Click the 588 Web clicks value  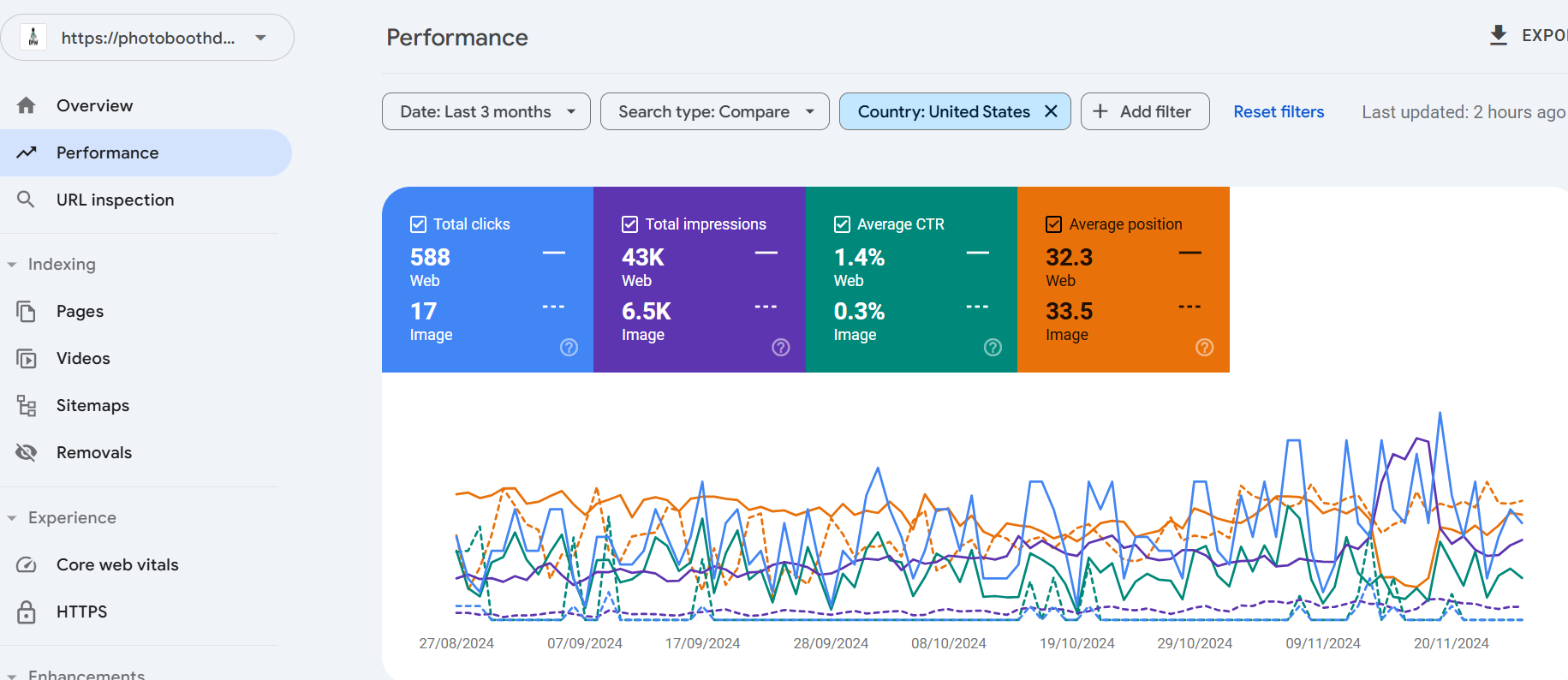430,257
